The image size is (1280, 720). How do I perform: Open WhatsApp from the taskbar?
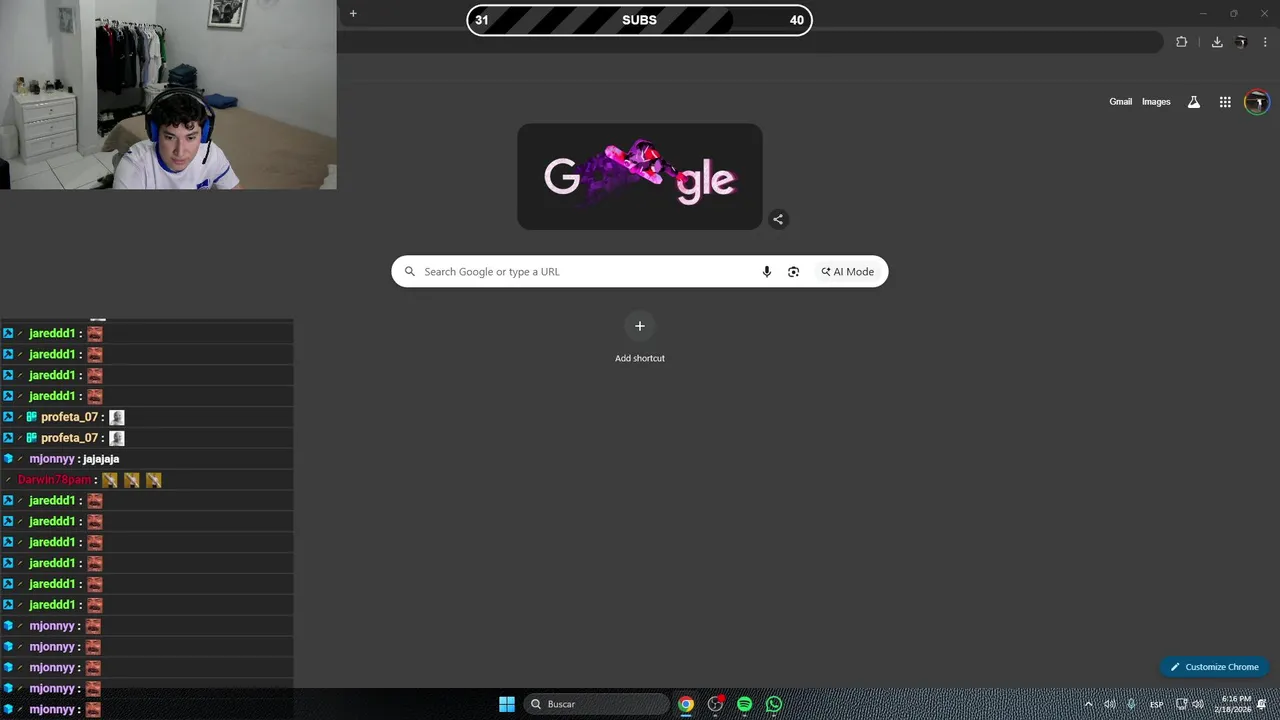coord(774,704)
